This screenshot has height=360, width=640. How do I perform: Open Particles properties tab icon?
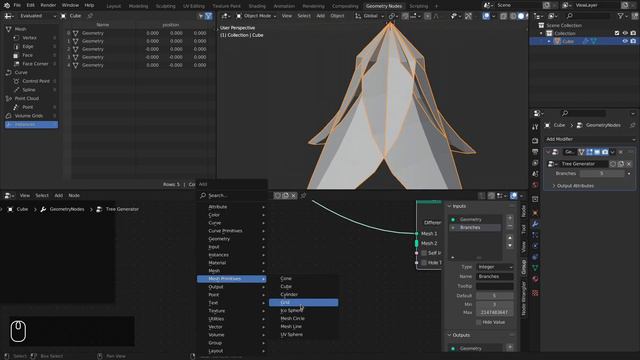pos(535,235)
